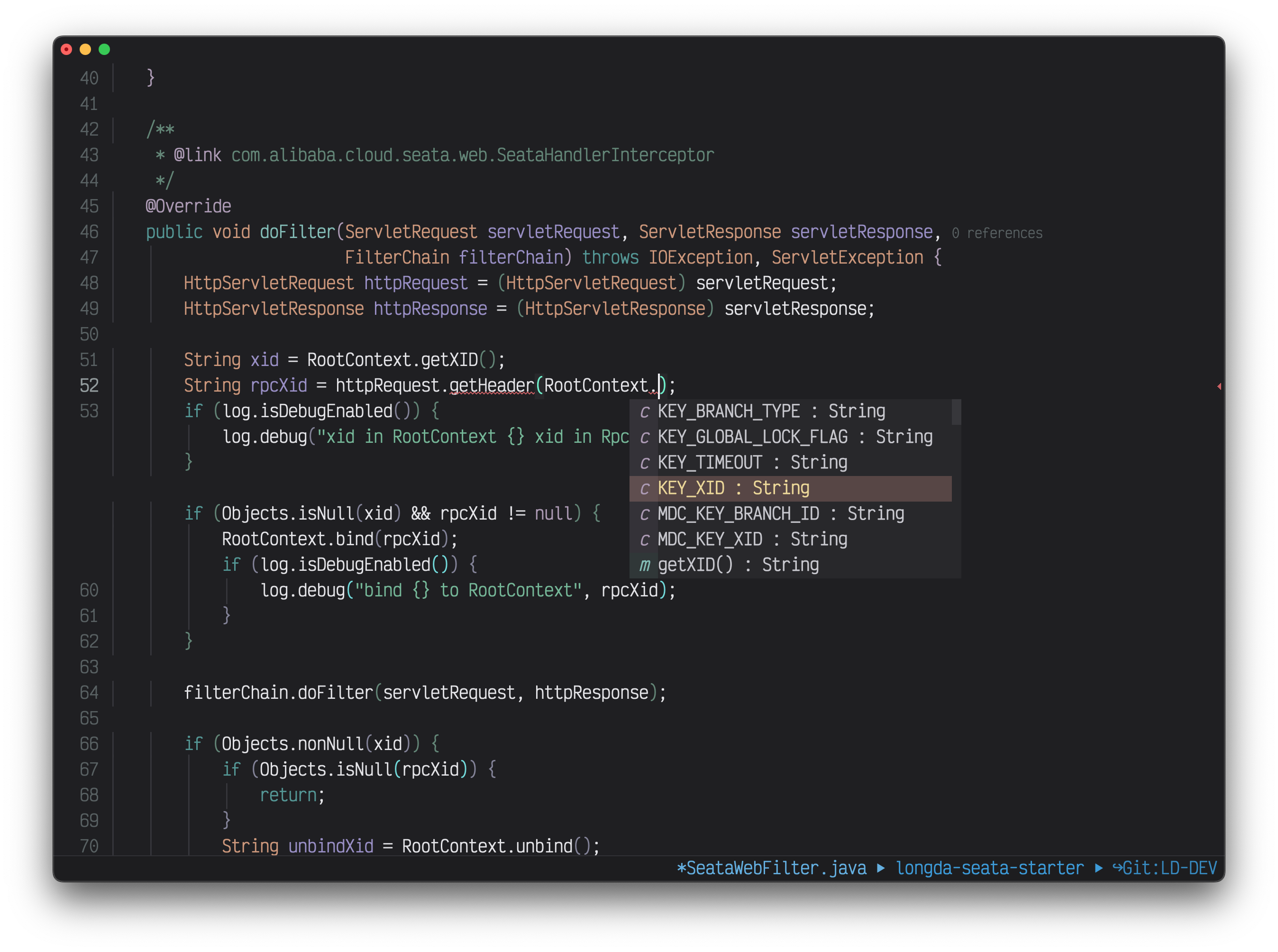Click constant icon beside KEY_XID
The height and width of the screenshot is (952, 1278).
[645, 489]
